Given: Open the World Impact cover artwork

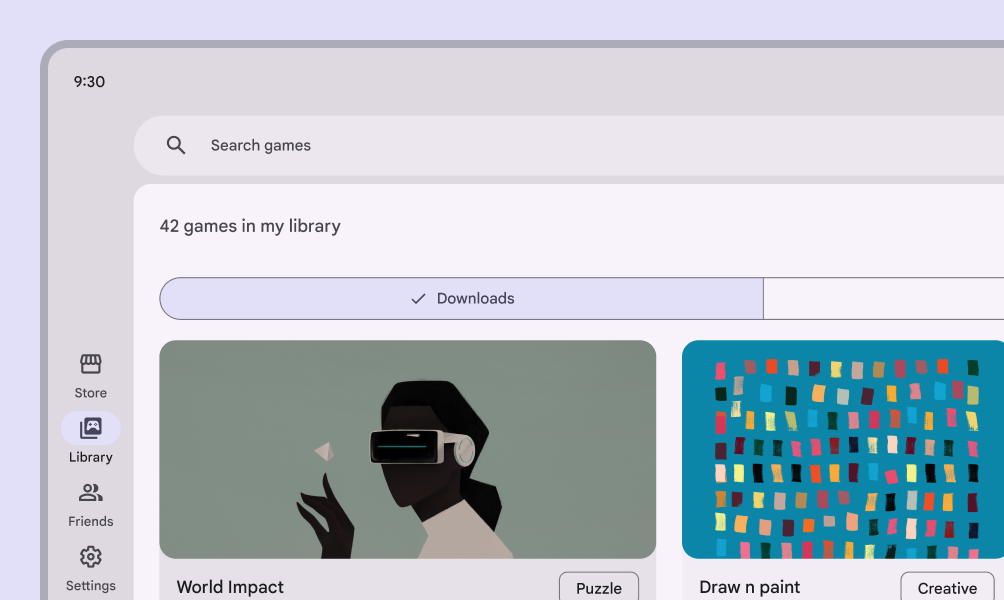Looking at the screenshot, I should [407, 449].
